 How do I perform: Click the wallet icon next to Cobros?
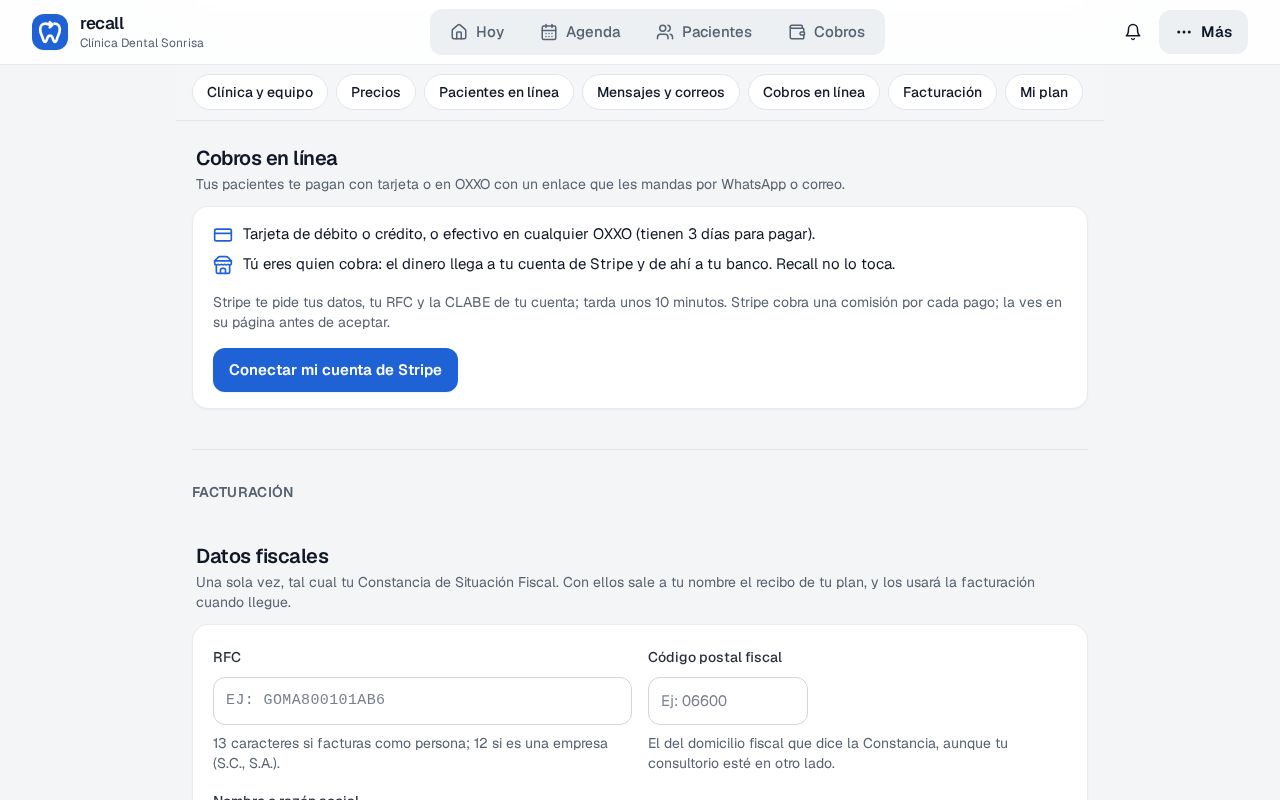pyautogui.click(x=797, y=32)
